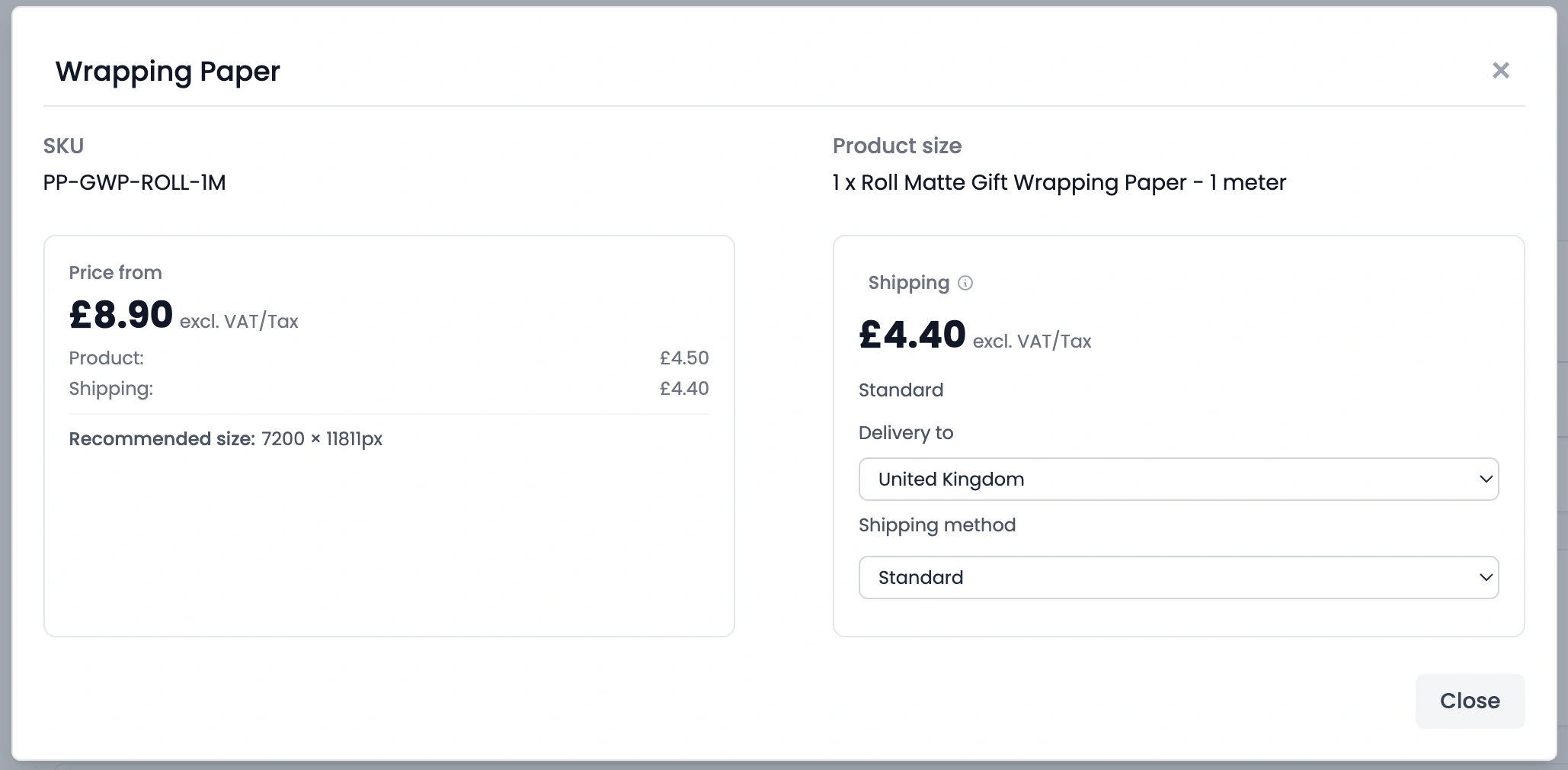The image size is (1568, 770).
Task: Click the Product size description text
Action: 1058,182
